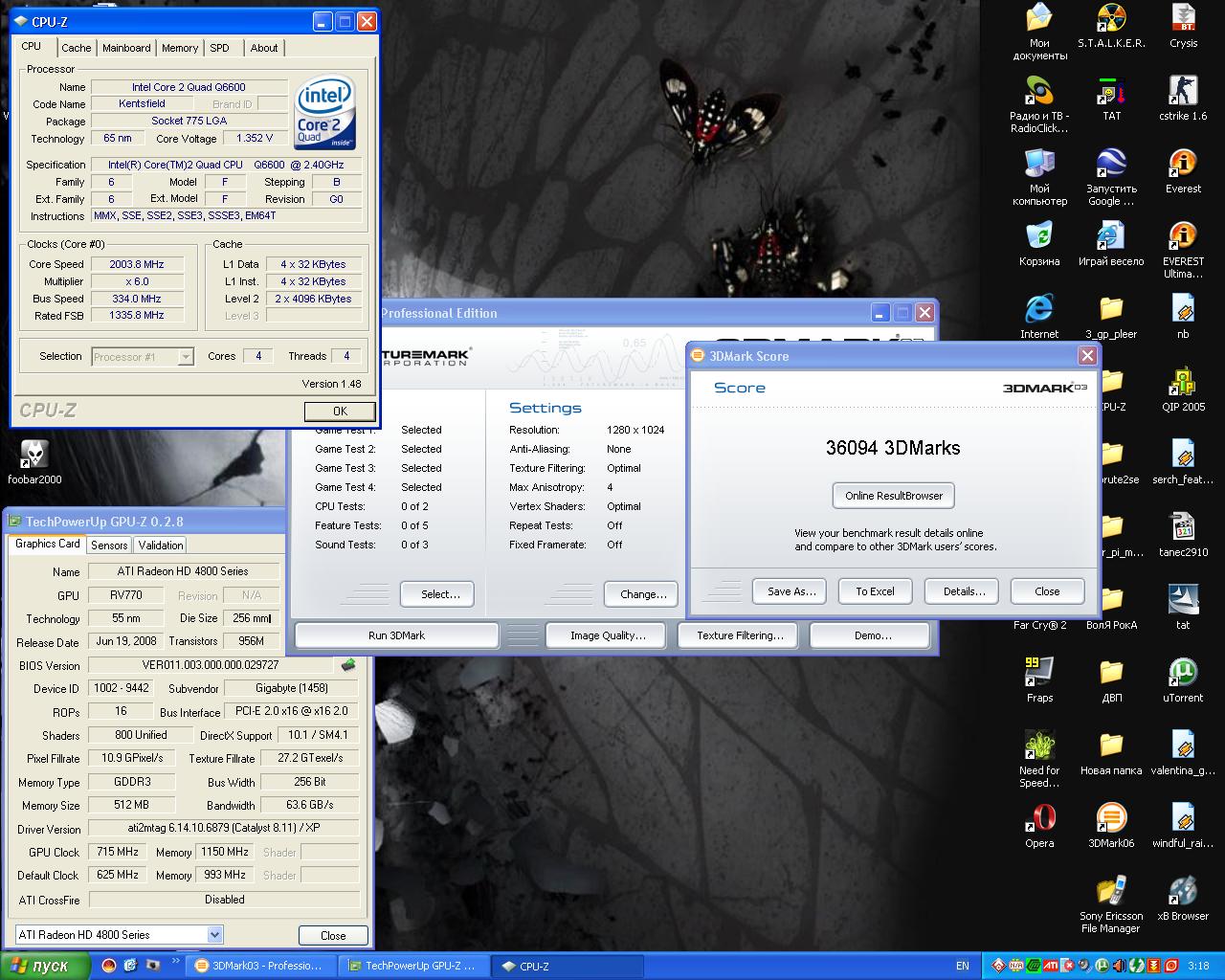
Task: Click the BIOS Version value in GPU-Z
Action: (x=211, y=665)
